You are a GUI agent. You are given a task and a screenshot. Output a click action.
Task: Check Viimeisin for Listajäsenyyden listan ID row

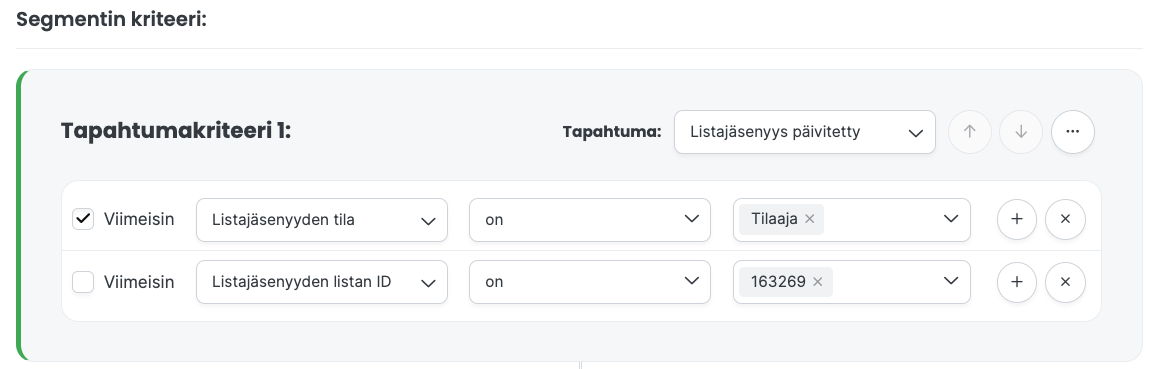83,282
